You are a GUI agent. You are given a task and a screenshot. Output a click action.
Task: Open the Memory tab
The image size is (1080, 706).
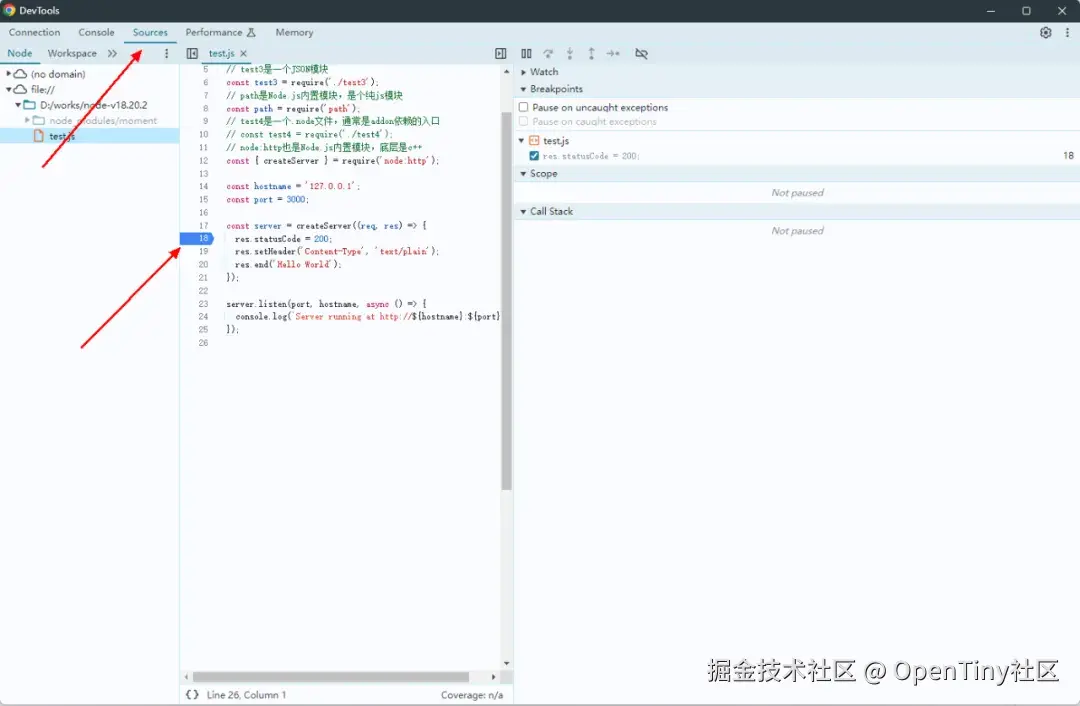click(x=294, y=32)
